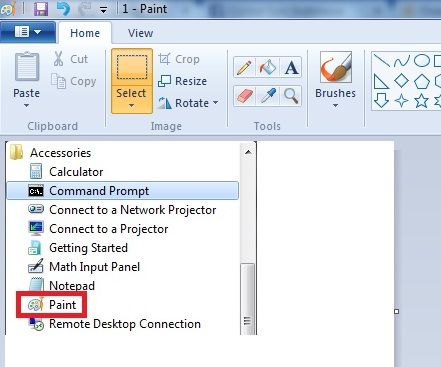This screenshot has height=367, width=441.
Task: Choose the Right triangle shape
Action: click(x=381, y=81)
